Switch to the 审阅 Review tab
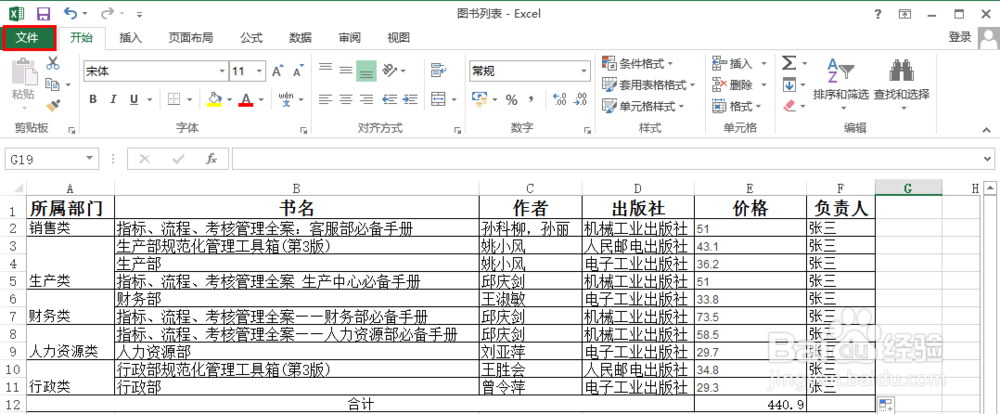 [x=349, y=38]
